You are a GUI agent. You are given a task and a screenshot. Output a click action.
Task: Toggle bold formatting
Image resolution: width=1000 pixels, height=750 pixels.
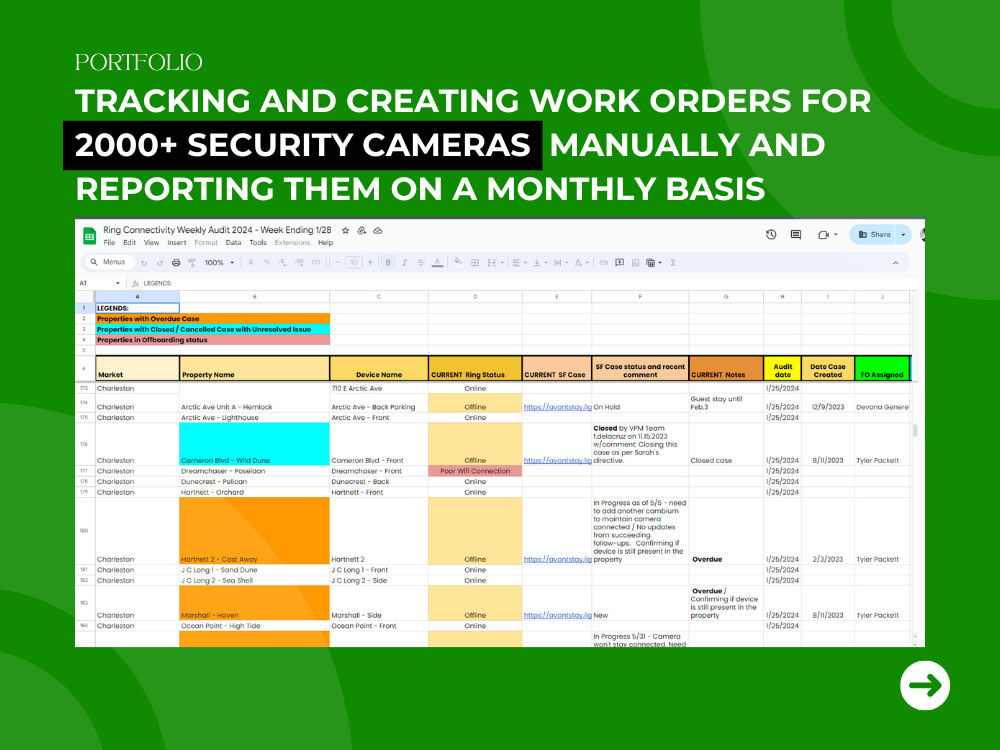(388, 262)
